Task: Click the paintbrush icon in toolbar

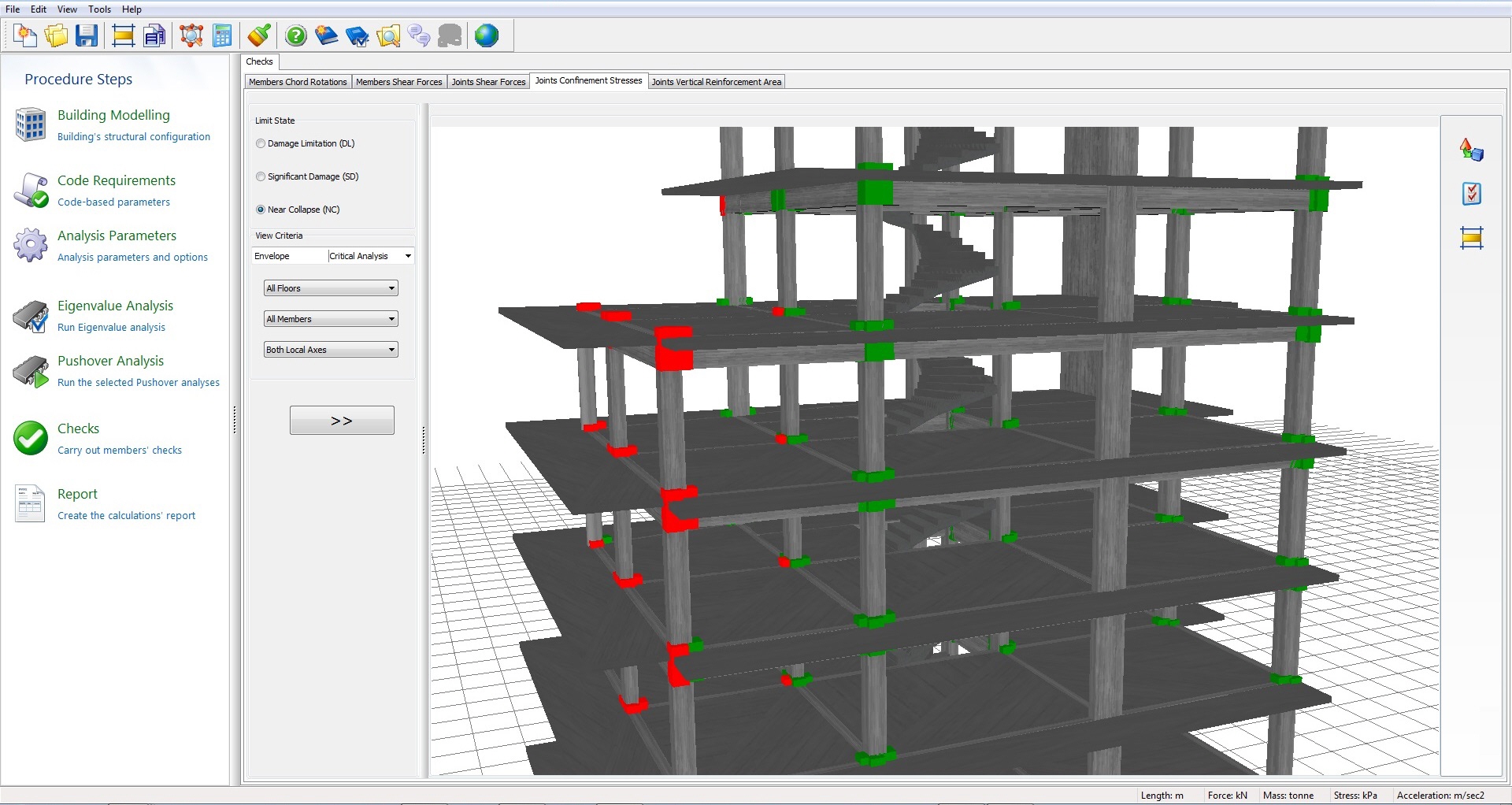Action: coord(259,35)
